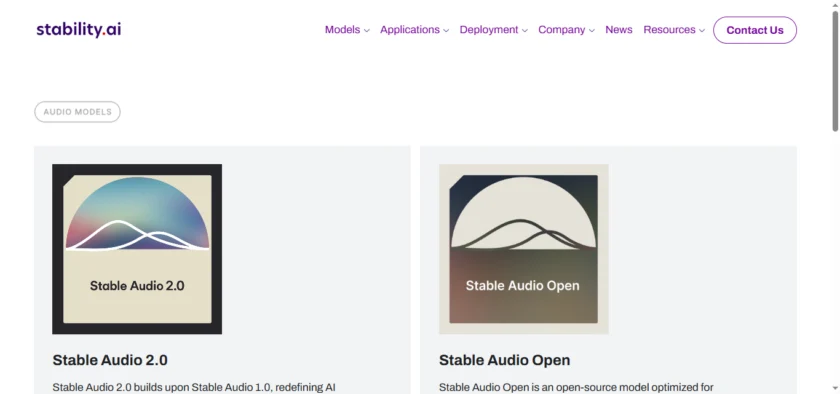Screen dimensions: 840x394
Task: Expand the Models chevron arrow
Action: click(366, 31)
